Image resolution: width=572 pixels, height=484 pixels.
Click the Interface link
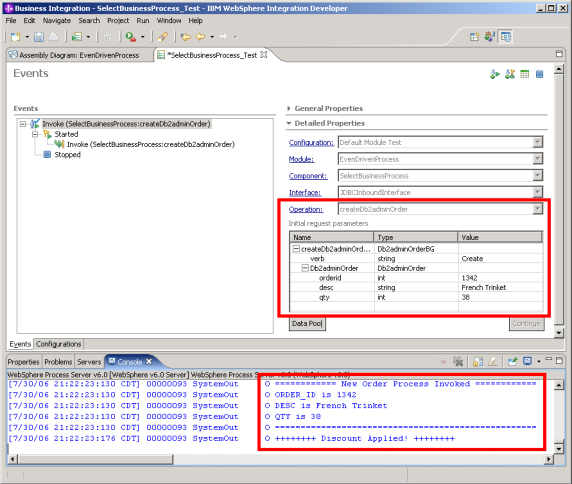(x=305, y=193)
